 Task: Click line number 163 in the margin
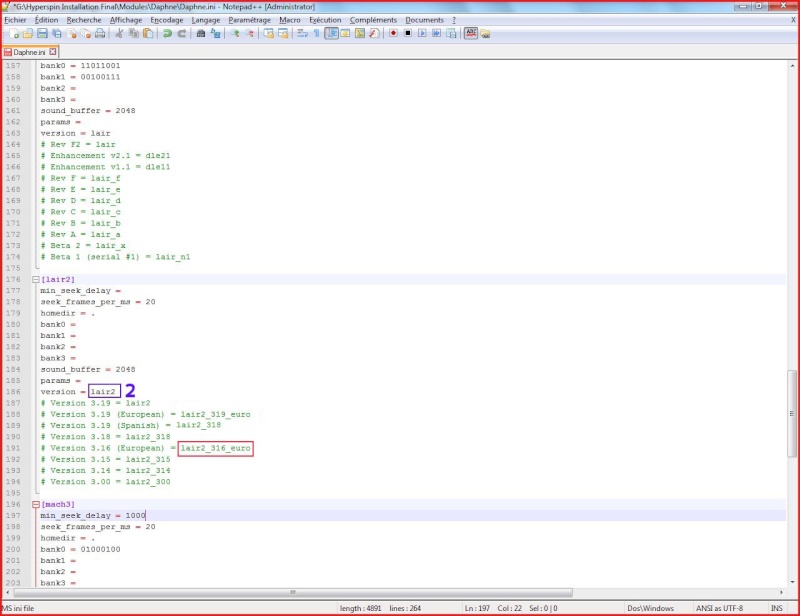13,133
